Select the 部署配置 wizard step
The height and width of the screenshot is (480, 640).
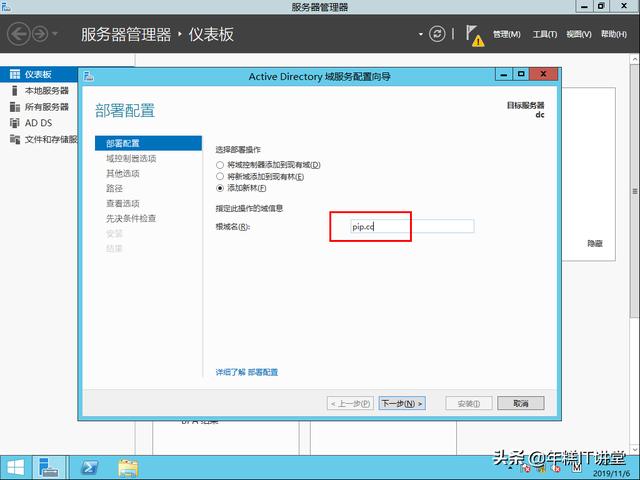pyautogui.click(x=148, y=143)
